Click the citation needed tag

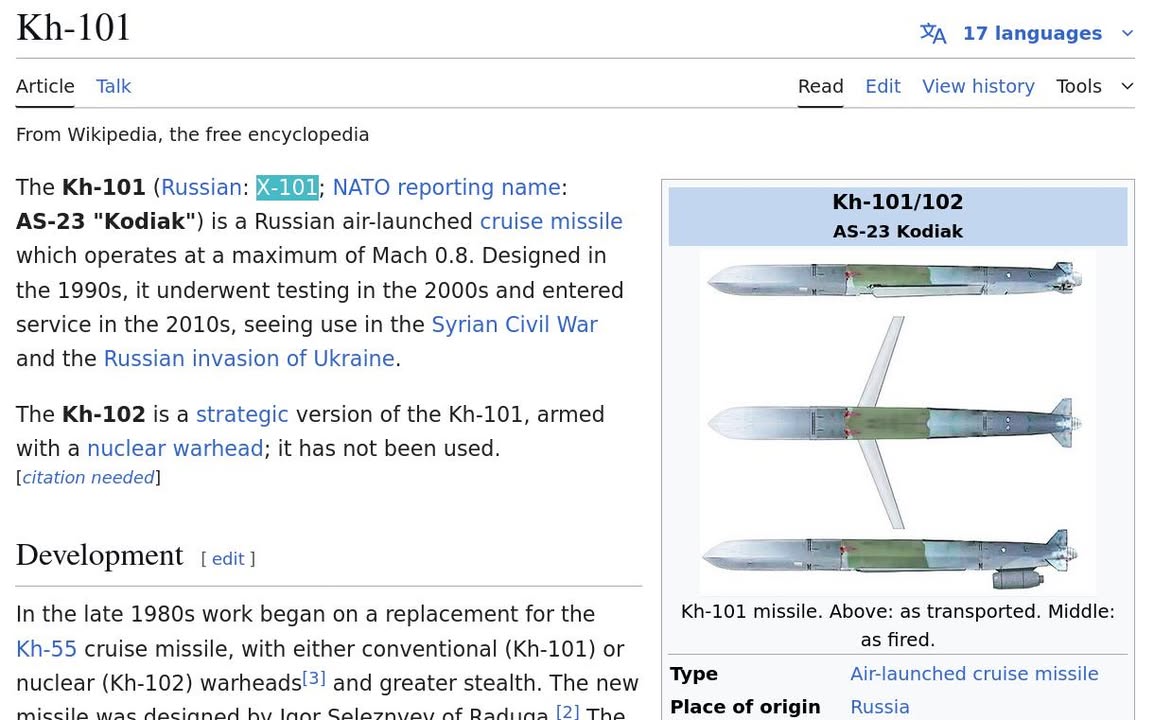pos(88,478)
